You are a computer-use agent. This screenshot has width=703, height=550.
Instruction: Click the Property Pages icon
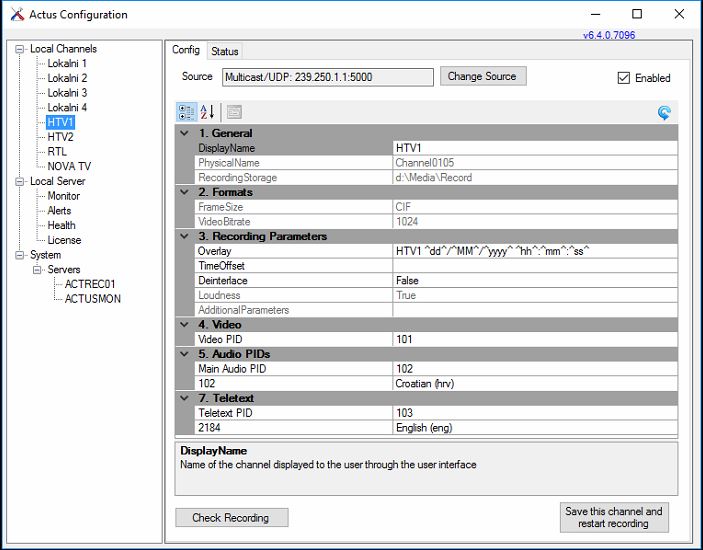tap(234, 112)
